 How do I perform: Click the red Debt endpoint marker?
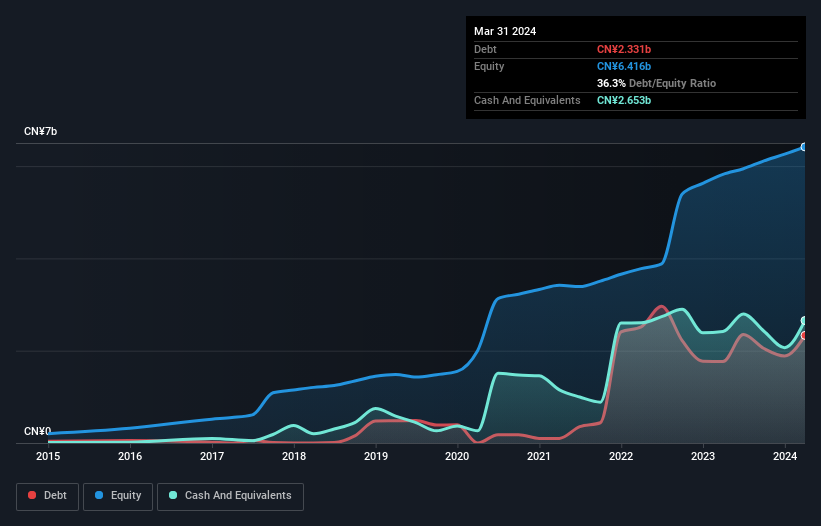pos(804,335)
